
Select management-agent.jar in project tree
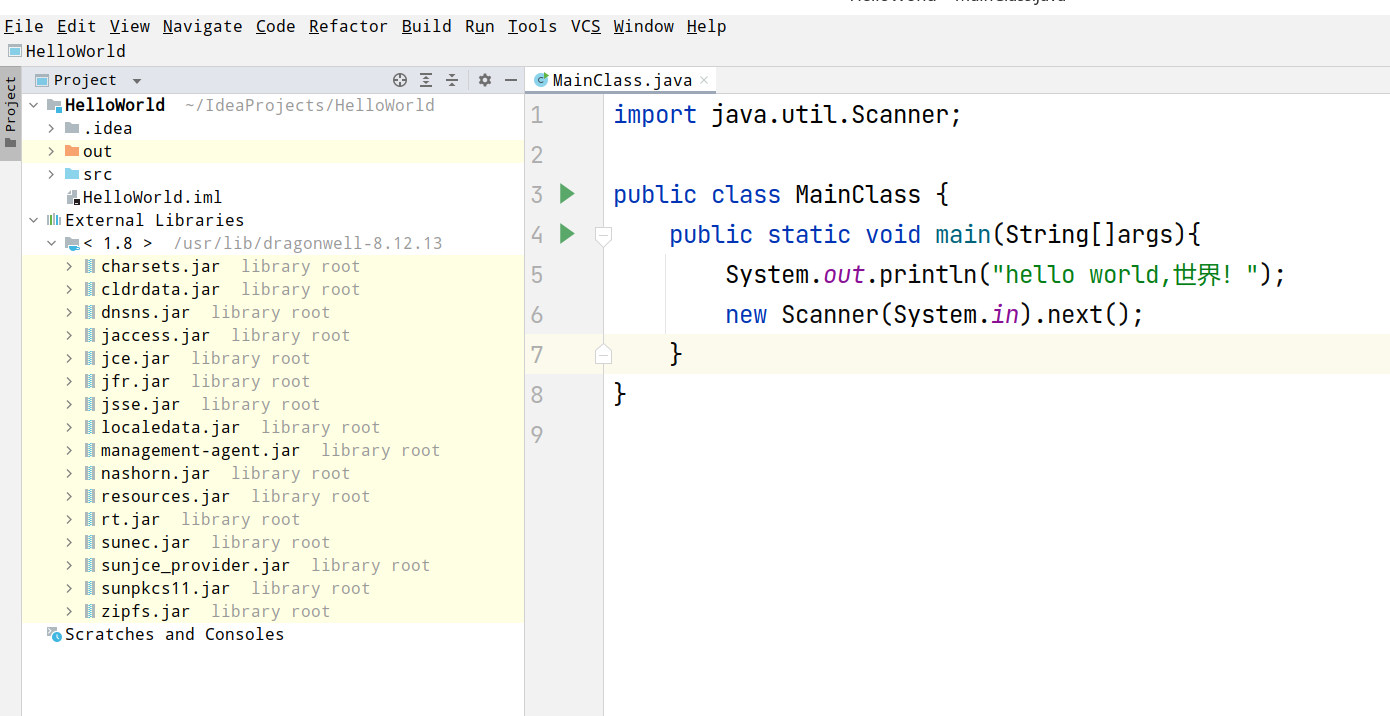(200, 450)
